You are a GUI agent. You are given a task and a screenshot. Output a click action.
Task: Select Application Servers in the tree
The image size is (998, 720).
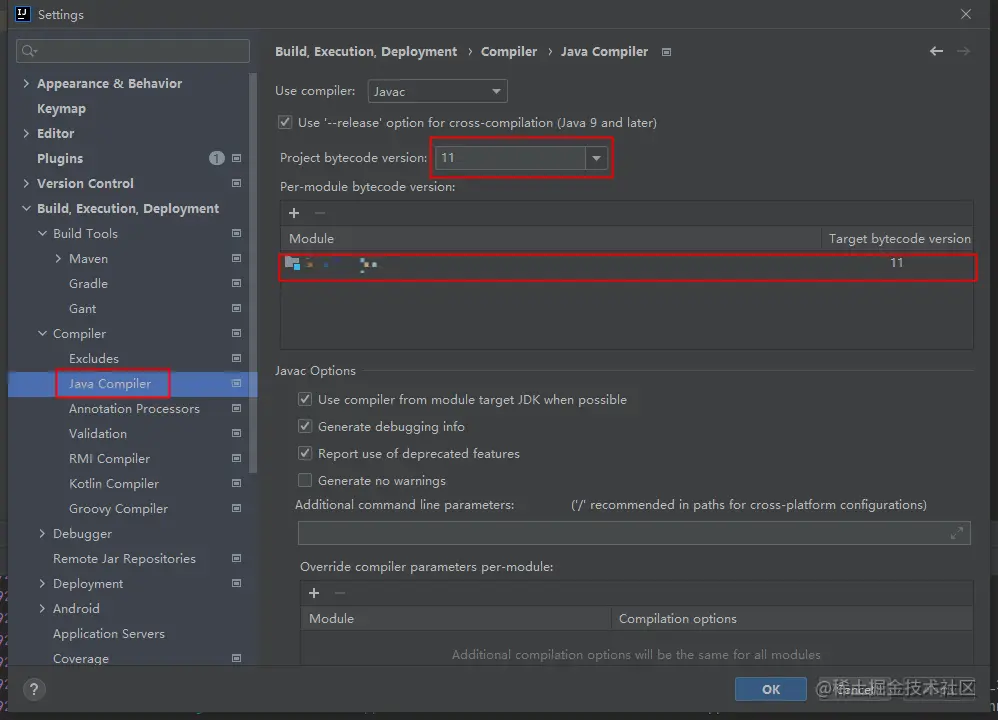click(109, 633)
